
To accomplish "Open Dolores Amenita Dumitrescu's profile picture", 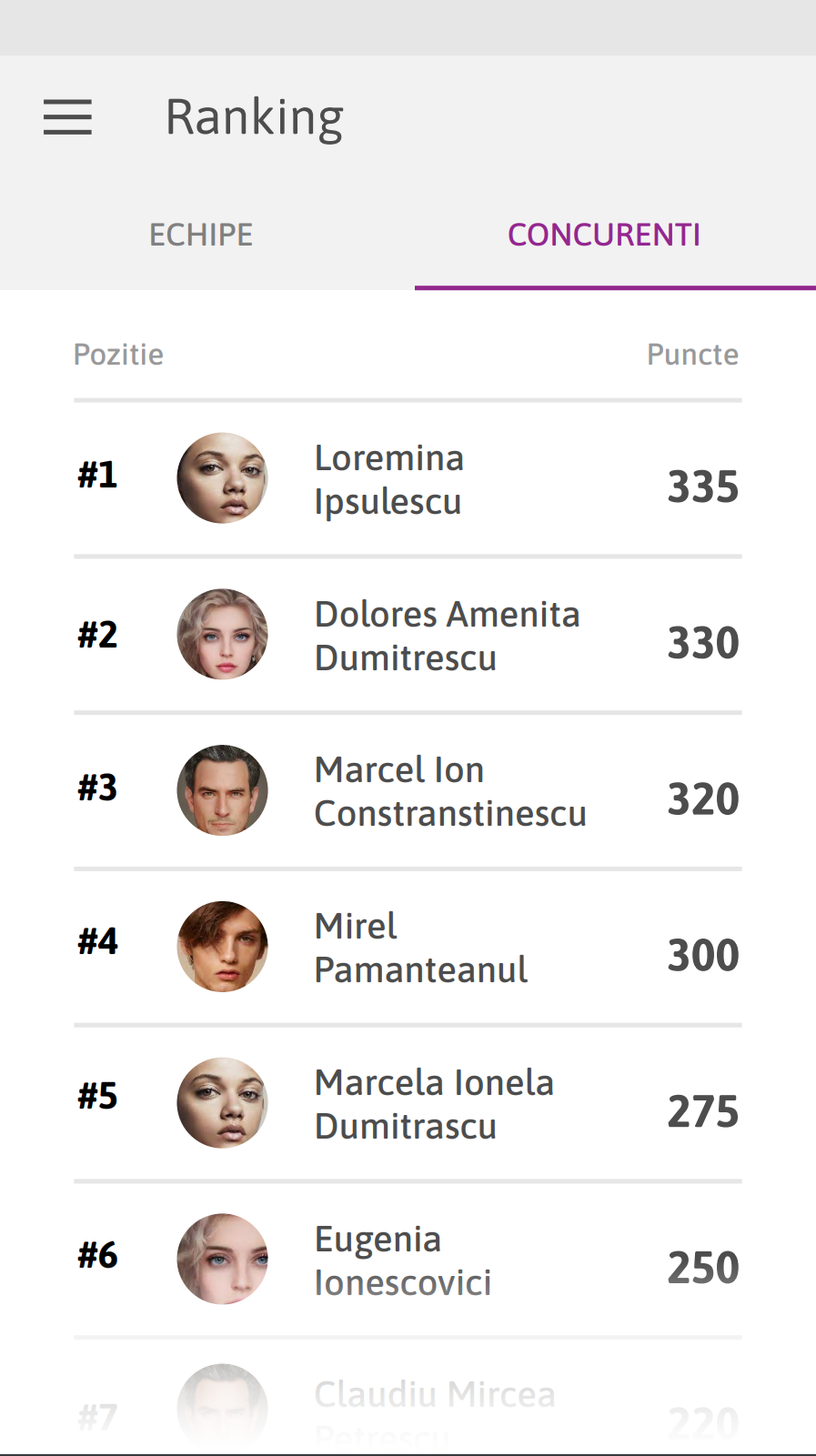I will (222, 635).
